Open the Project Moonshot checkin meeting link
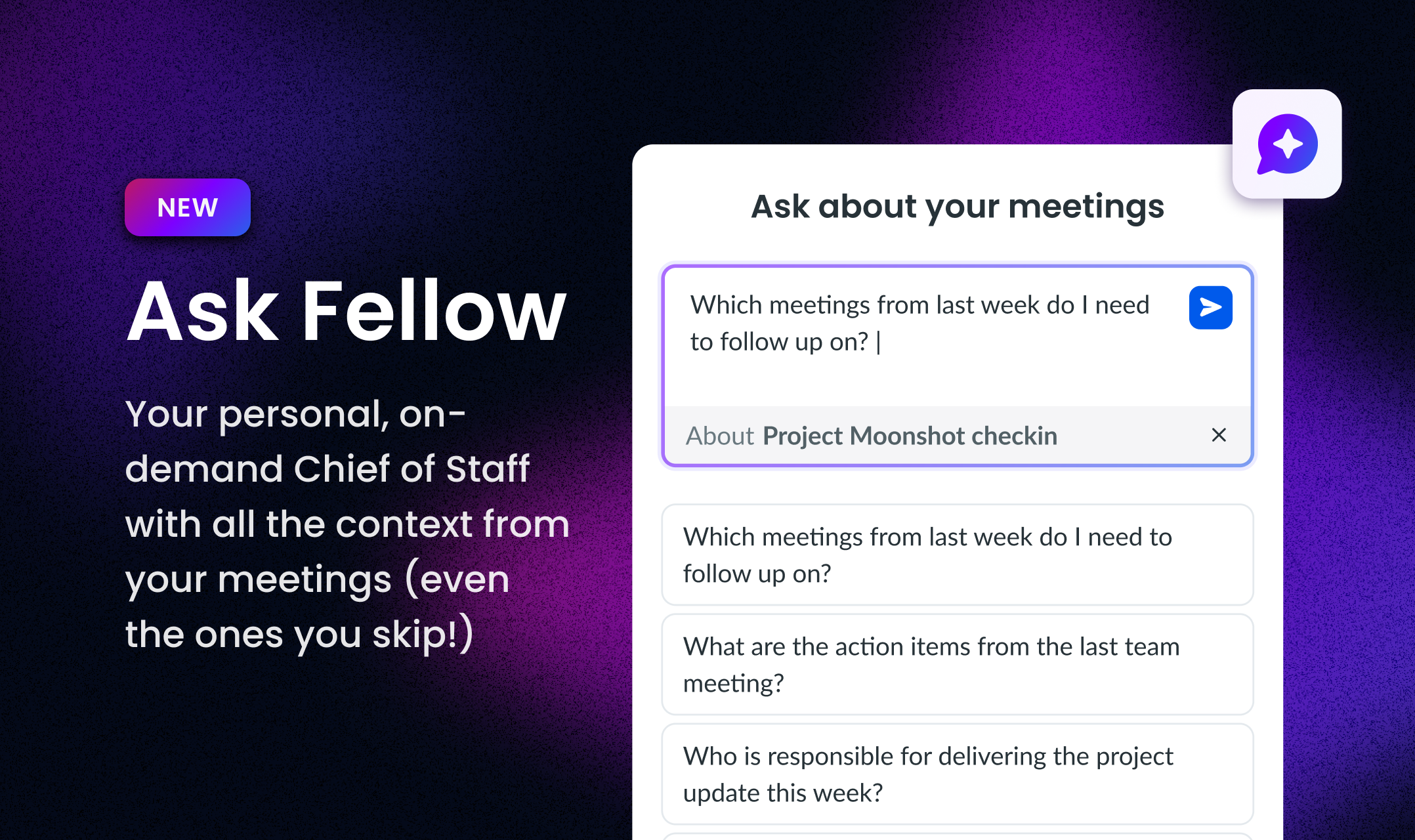 coord(909,436)
